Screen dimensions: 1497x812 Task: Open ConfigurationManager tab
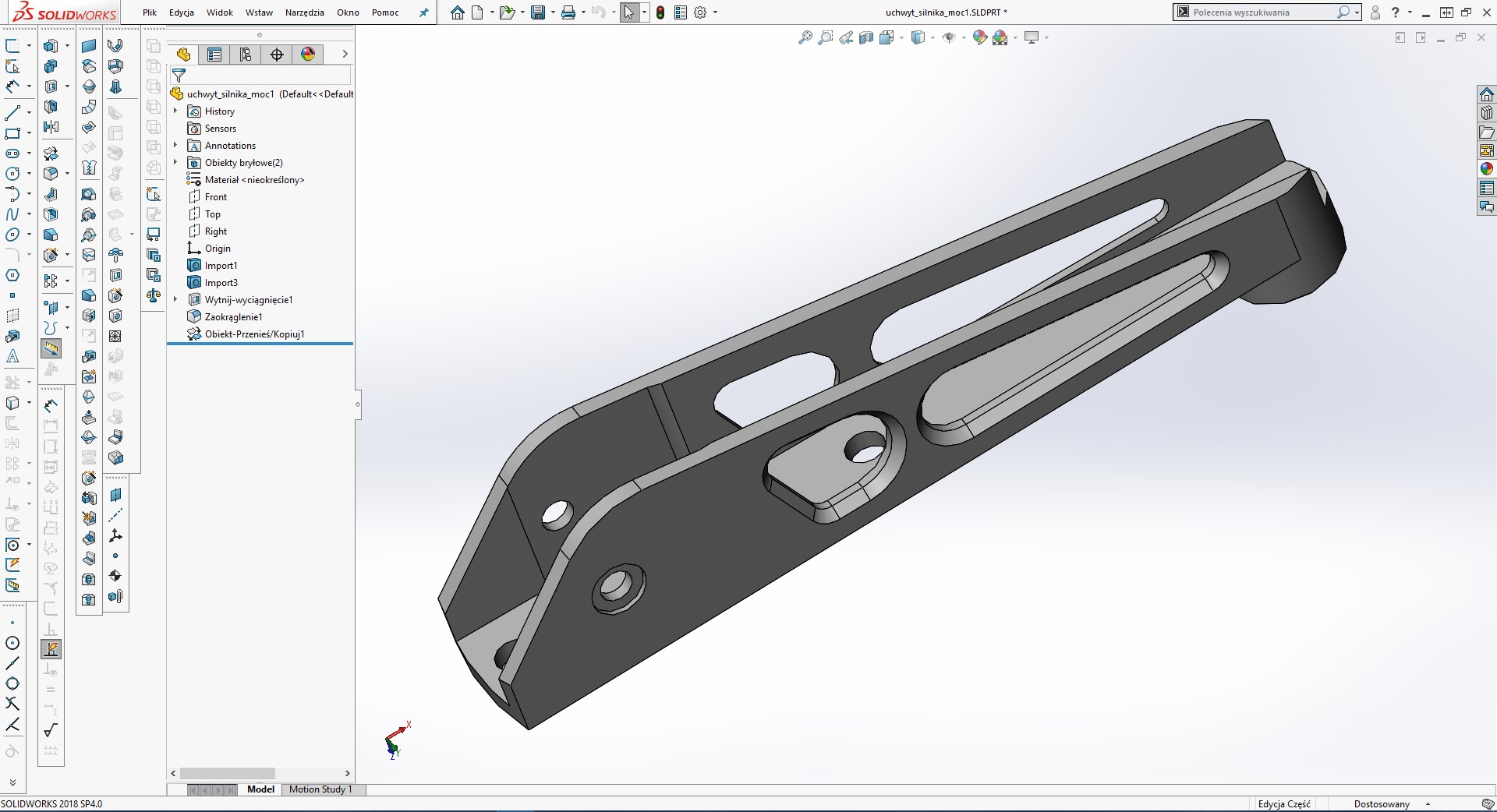tap(246, 54)
